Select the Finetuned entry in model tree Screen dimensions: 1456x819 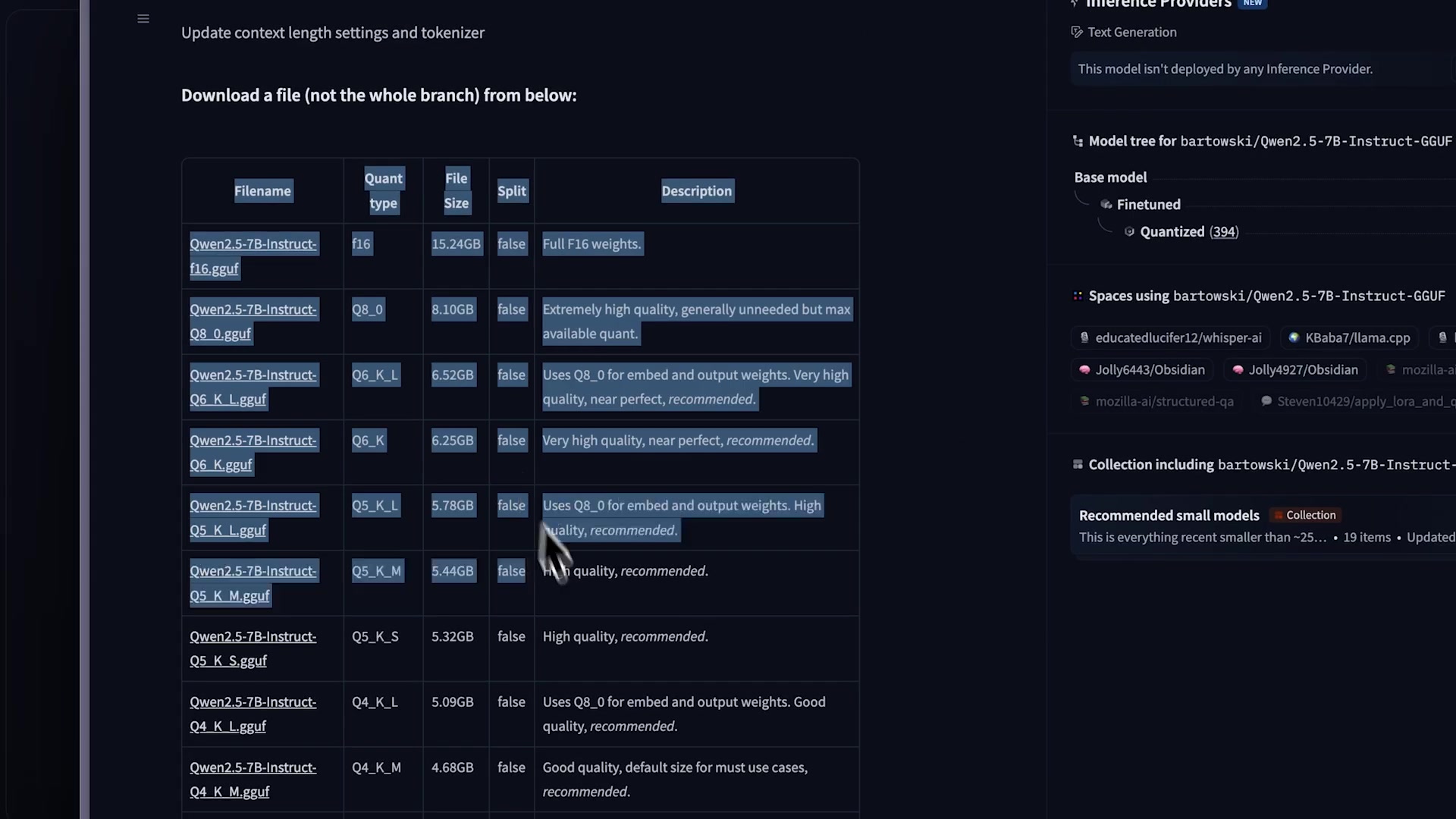[x=1148, y=205]
